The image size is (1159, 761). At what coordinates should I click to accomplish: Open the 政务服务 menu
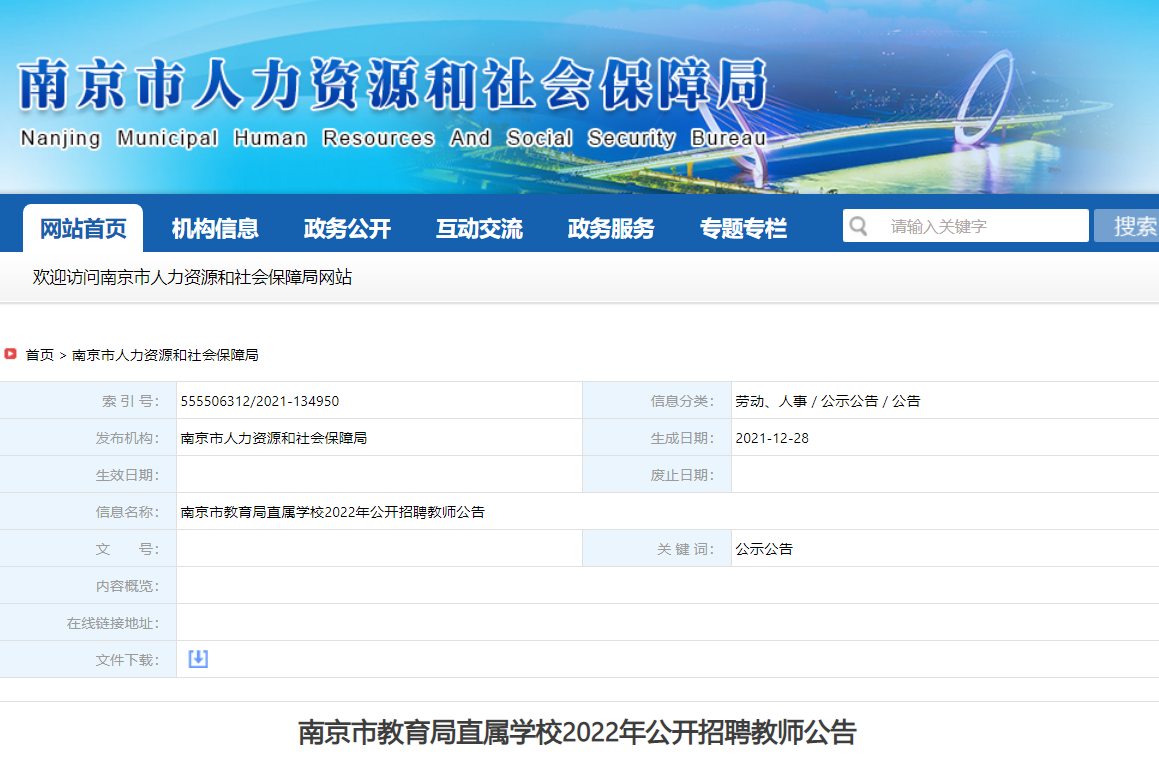[611, 228]
